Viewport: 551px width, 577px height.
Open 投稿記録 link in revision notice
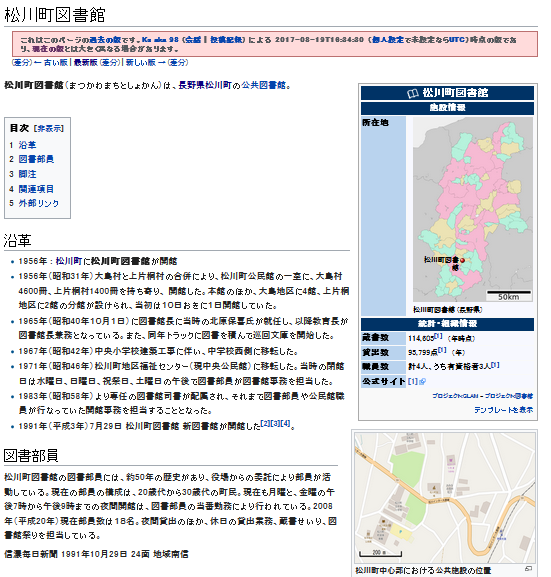coord(226,40)
